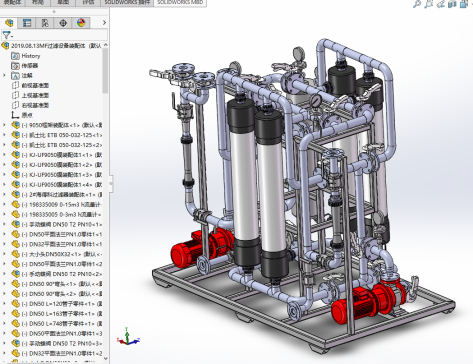Viewport: 473px width, 364px height.
Task: Select the 传感器 tree row text
Action: coord(30,66)
